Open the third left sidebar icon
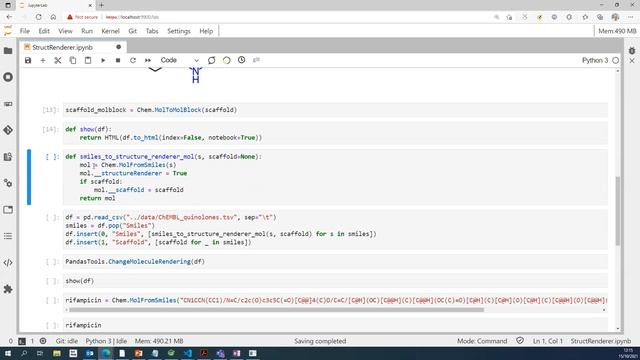Viewport: 640px width, 360px height. 8,104
